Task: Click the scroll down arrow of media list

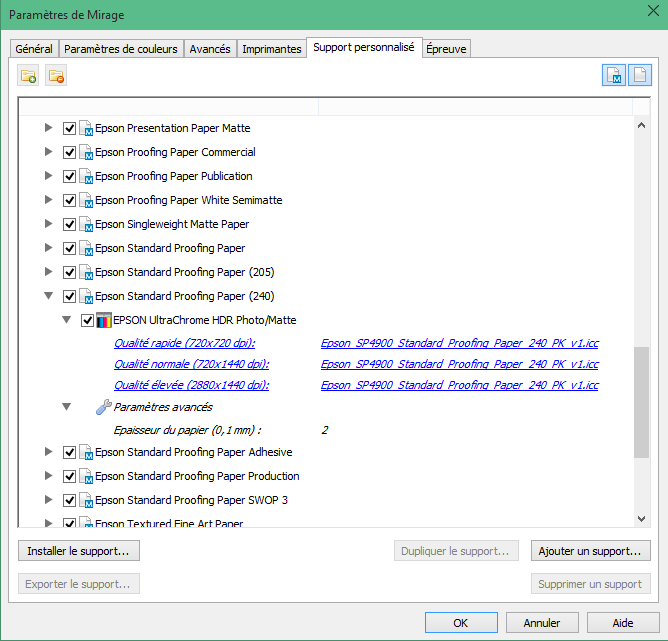Action: click(x=641, y=519)
